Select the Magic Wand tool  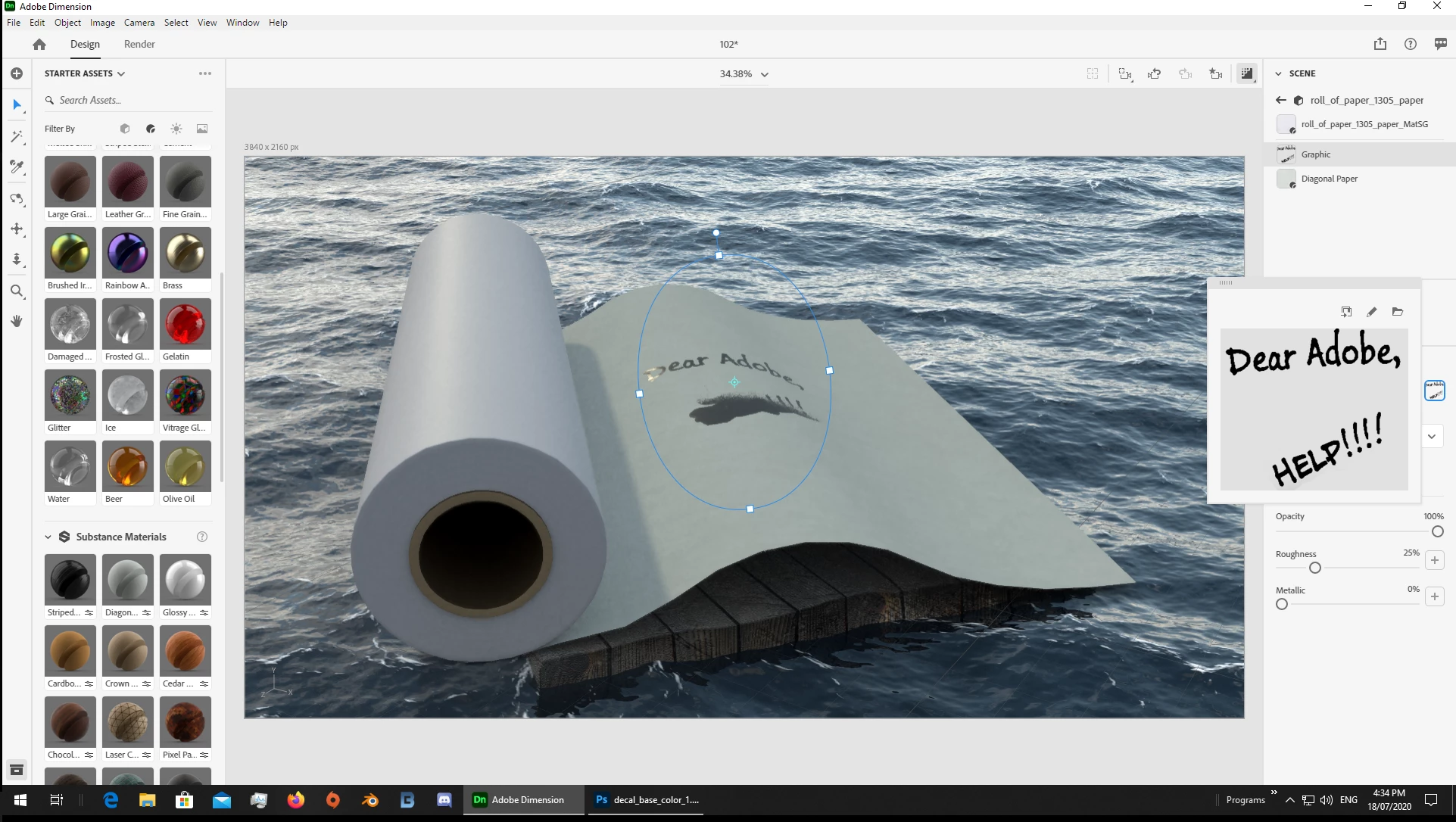(x=17, y=137)
